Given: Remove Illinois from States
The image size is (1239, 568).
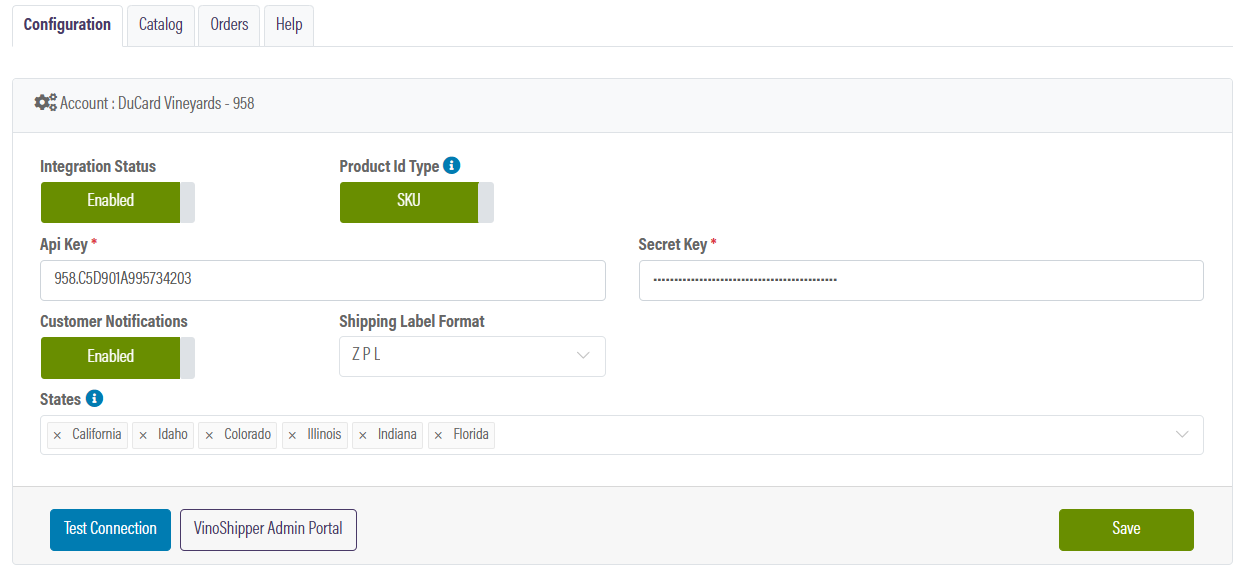Looking at the screenshot, I should (x=293, y=435).
